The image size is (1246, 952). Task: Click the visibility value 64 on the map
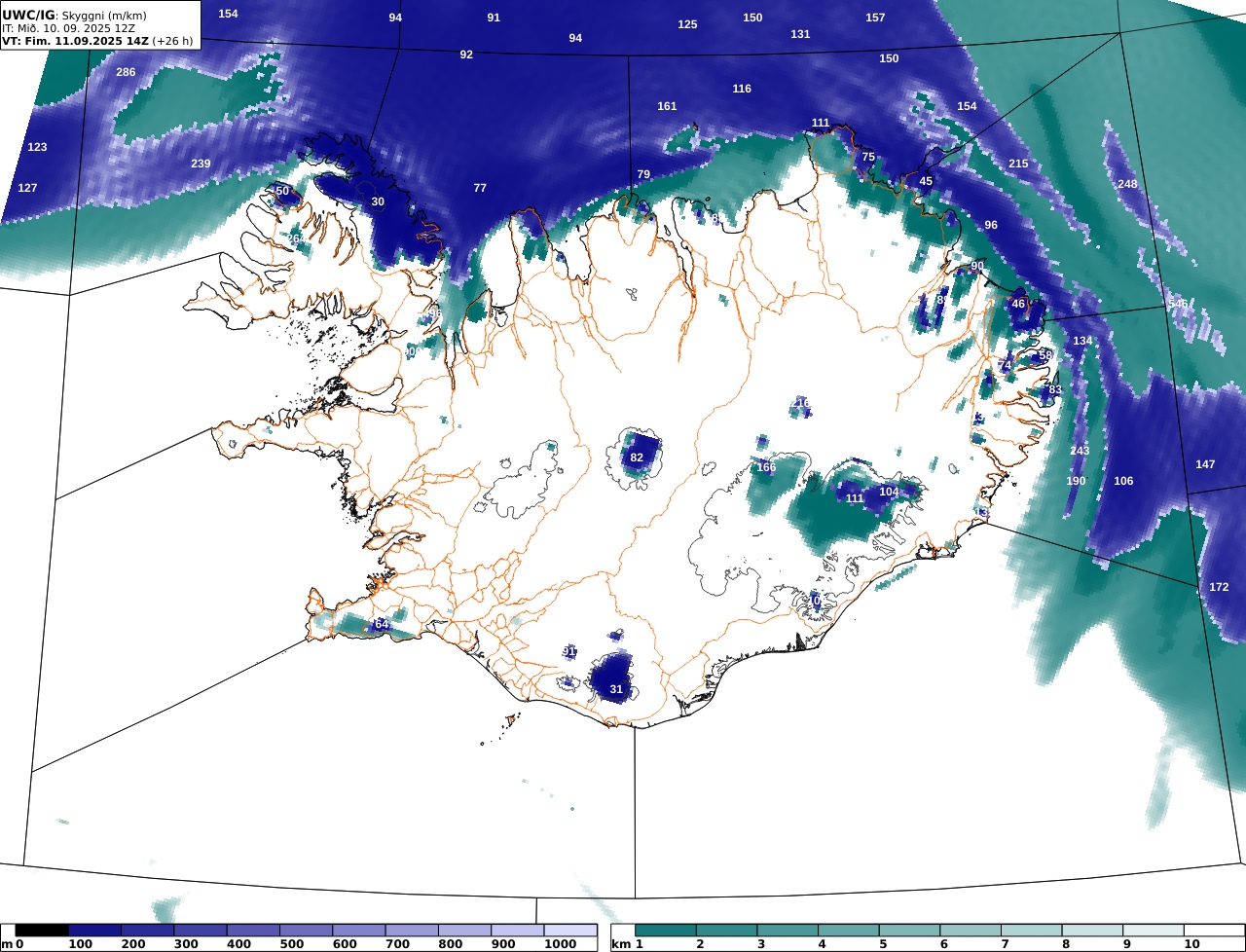click(x=382, y=624)
